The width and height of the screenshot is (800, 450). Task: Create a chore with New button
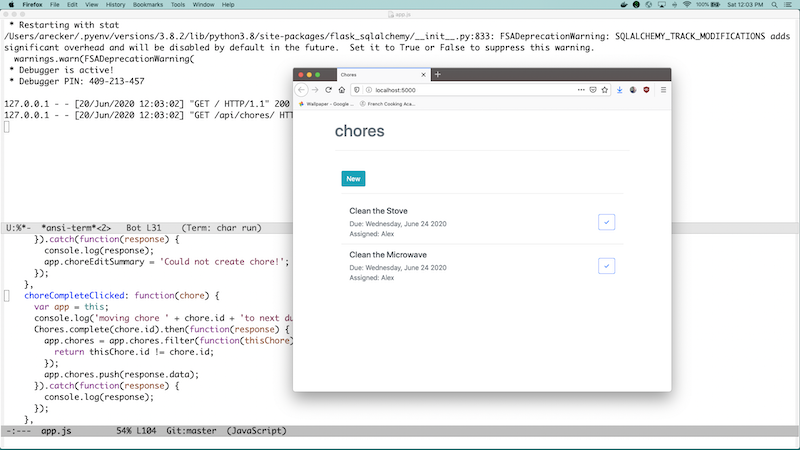click(x=353, y=179)
